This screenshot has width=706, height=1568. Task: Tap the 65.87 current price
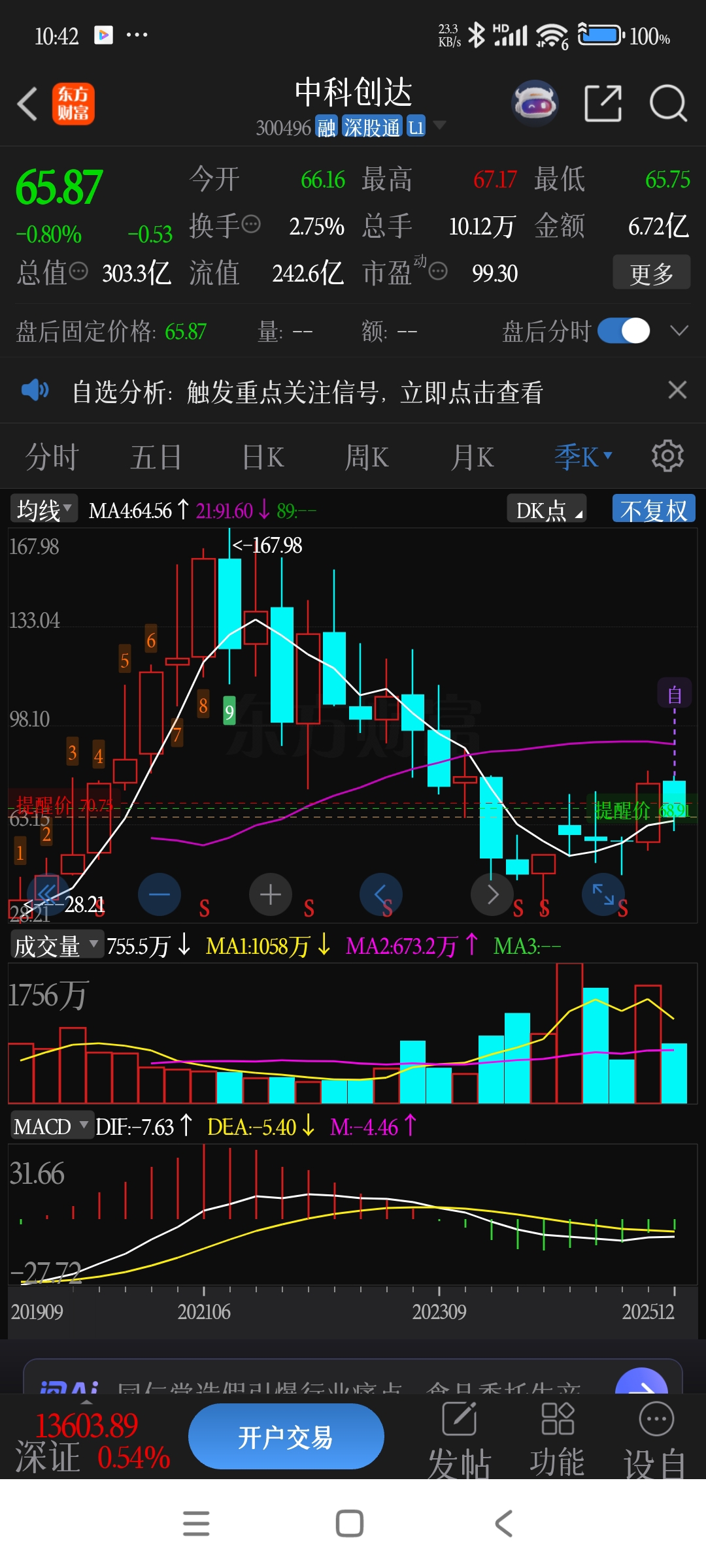point(59,188)
